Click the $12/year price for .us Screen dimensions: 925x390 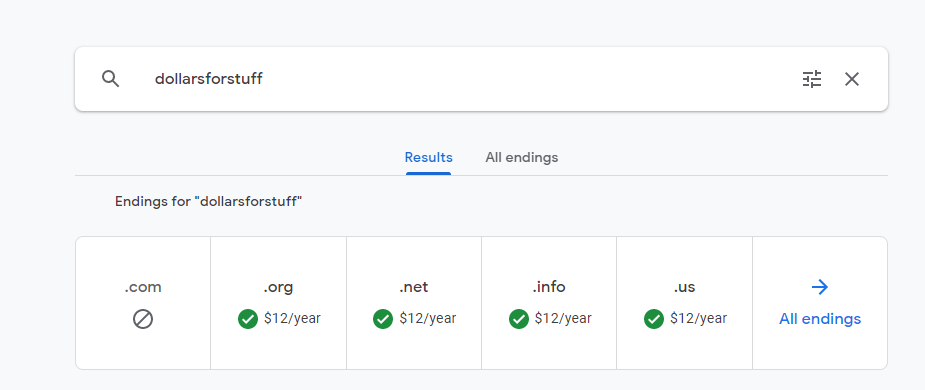pos(698,319)
